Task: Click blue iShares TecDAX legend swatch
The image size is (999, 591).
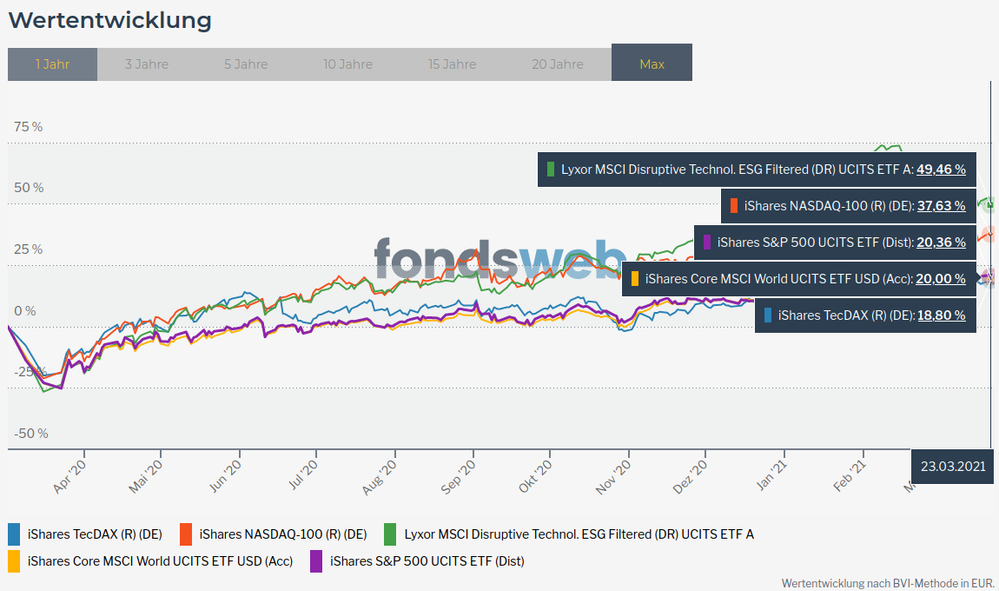Action: click(x=14, y=534)
